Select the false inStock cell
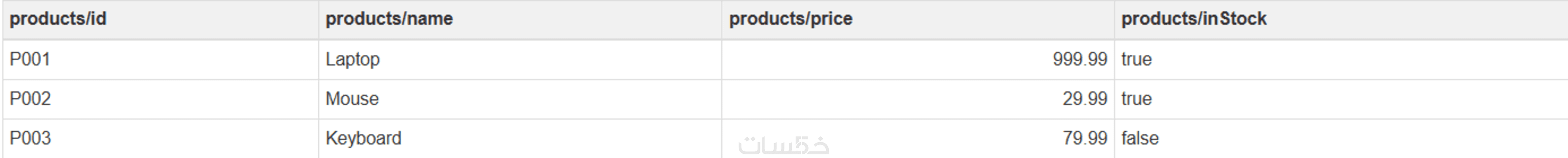The width and height of the screenshot is (1568, 158). pyautogui.click(x=1139, y=138)
